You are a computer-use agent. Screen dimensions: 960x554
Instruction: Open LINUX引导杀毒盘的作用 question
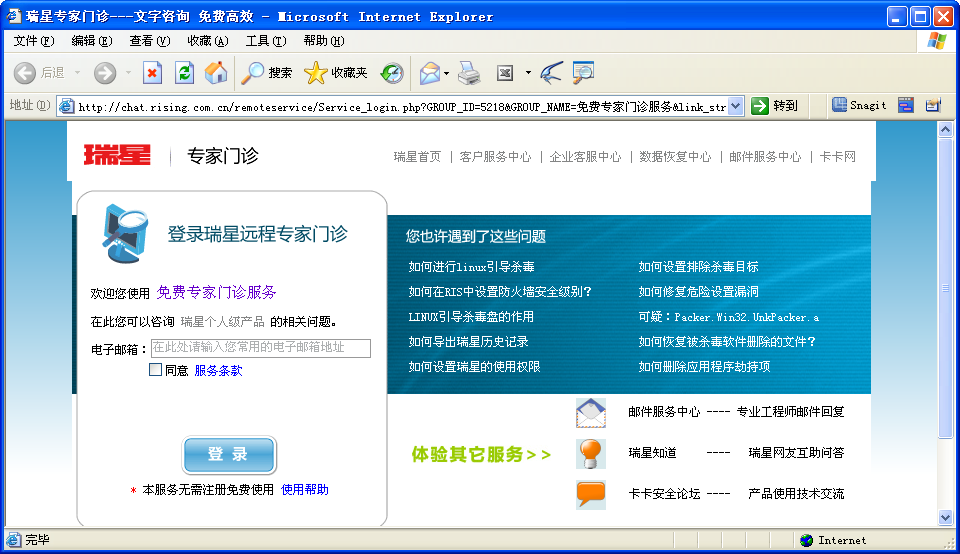[471, 317]
